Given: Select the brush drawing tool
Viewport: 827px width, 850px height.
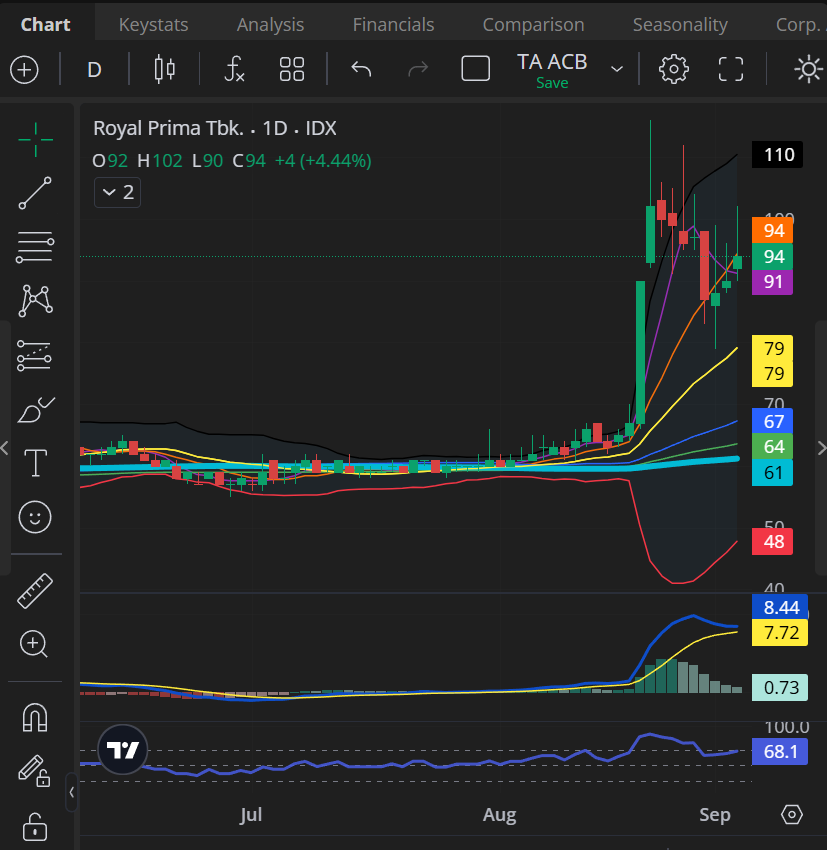Looking at the screenshot, I should (35, 410).
